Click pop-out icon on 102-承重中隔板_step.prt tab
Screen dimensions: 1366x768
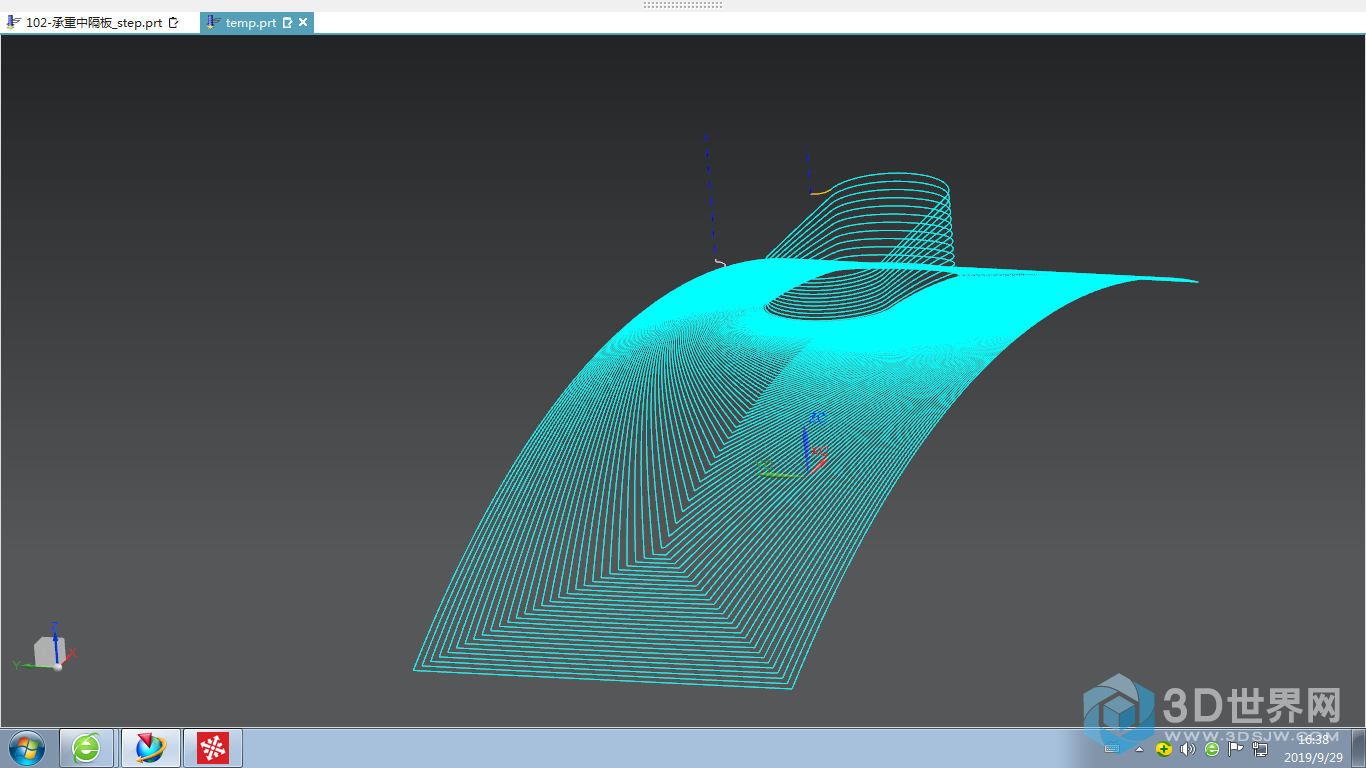pos(174,22)
